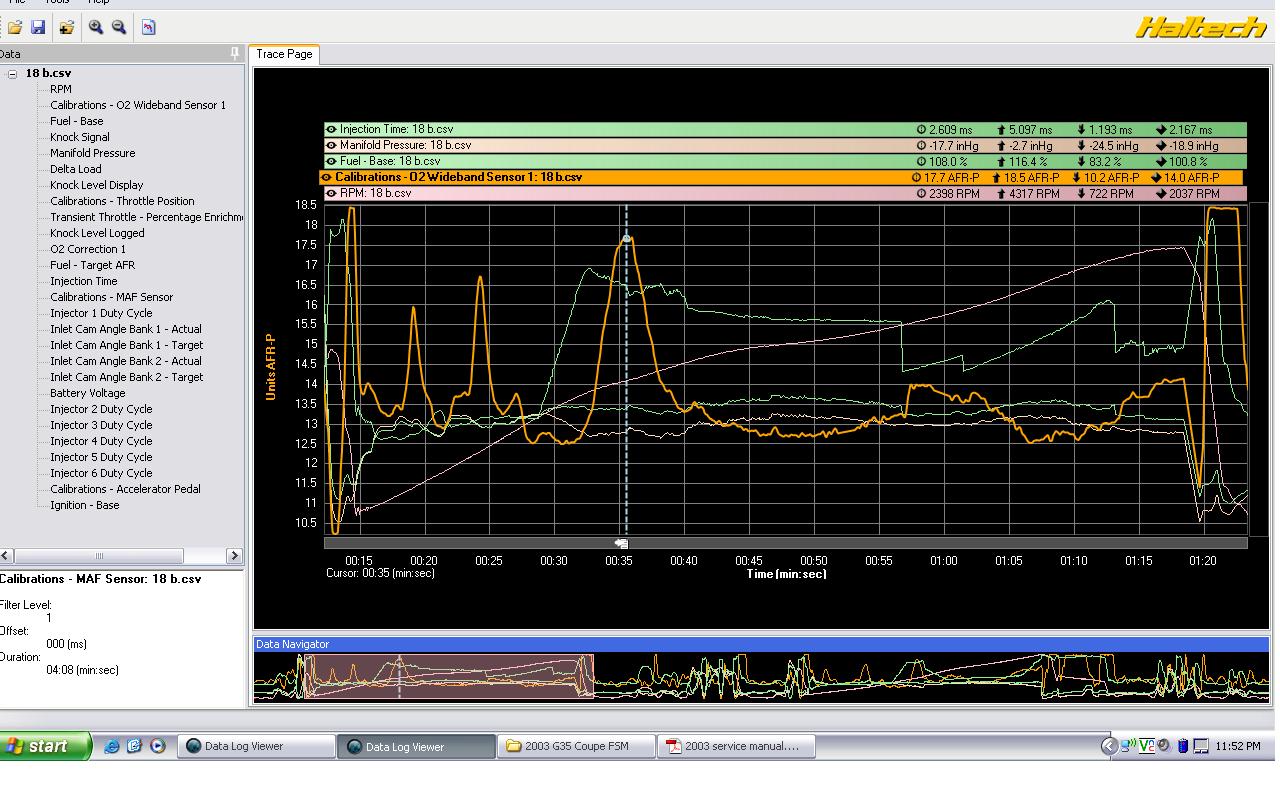This screenshot has width=1280, height=800.
Task: Click the add log file folder icon
Action: click(66, 27)
